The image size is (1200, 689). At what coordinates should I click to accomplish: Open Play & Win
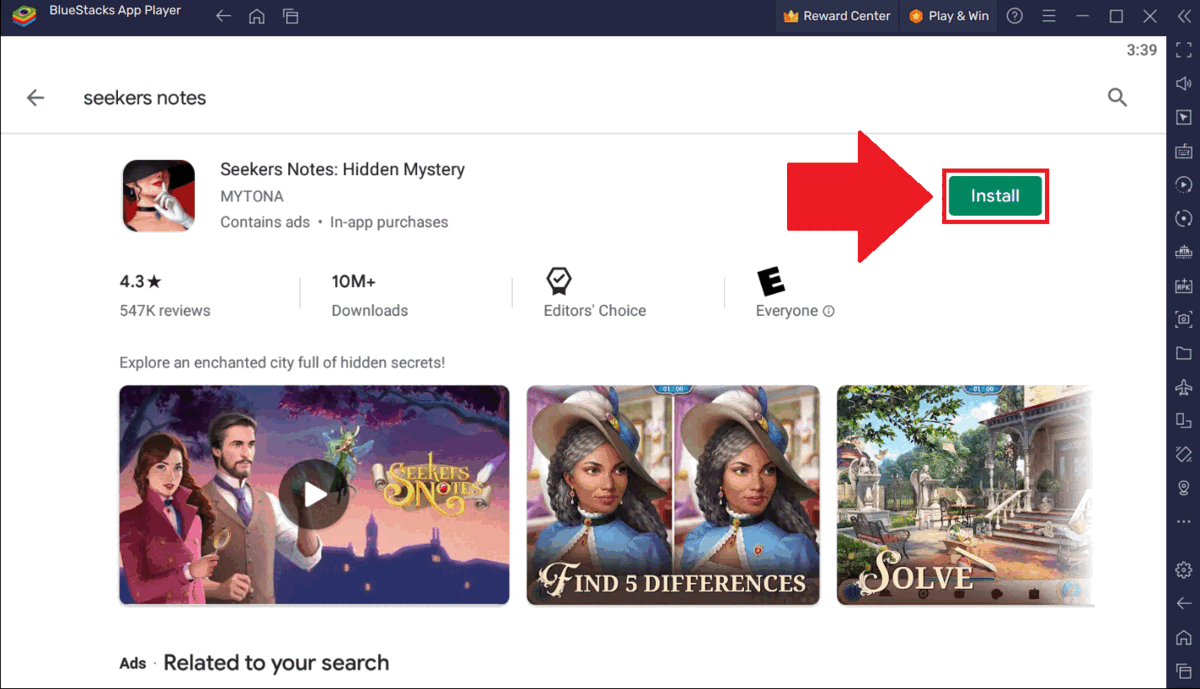(949, 16)
